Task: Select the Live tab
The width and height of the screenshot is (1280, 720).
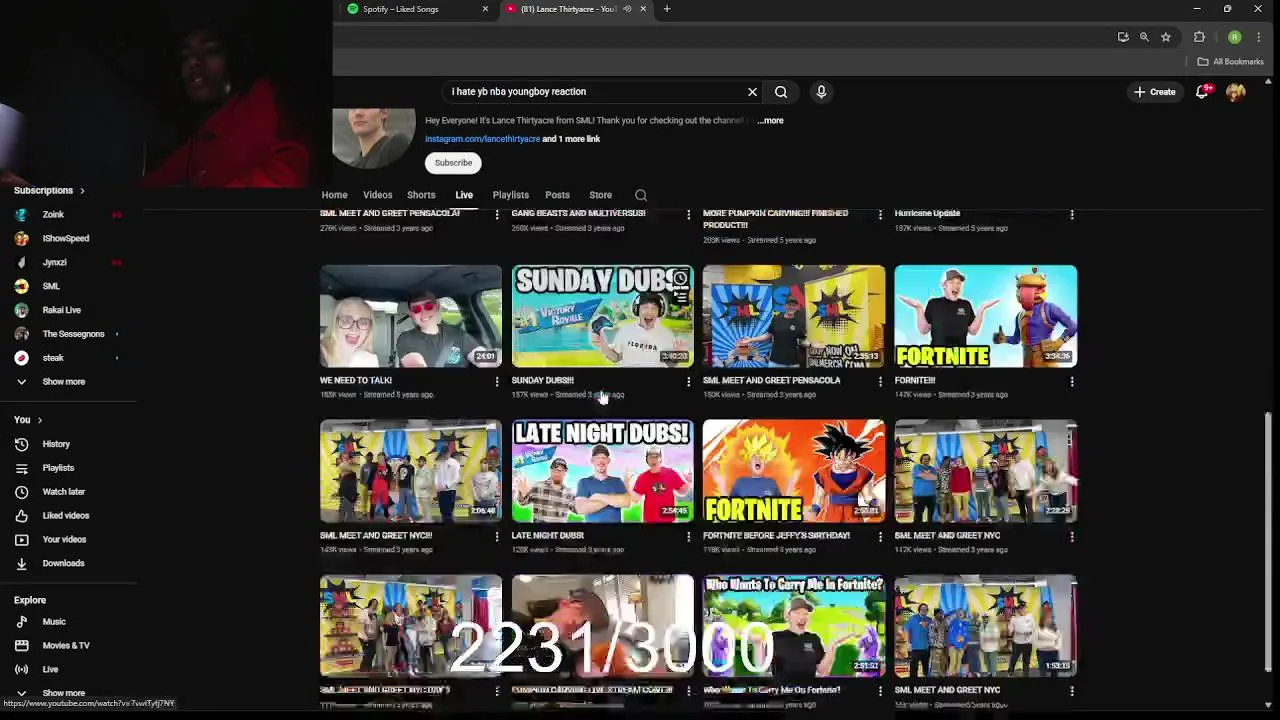Action: [x=464, y=195]
